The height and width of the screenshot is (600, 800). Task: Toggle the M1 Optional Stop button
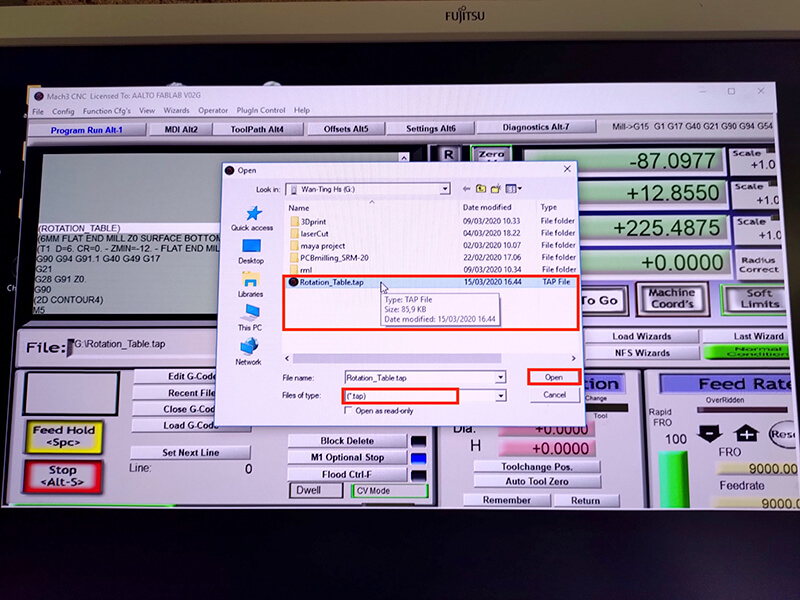coord(347,457)
